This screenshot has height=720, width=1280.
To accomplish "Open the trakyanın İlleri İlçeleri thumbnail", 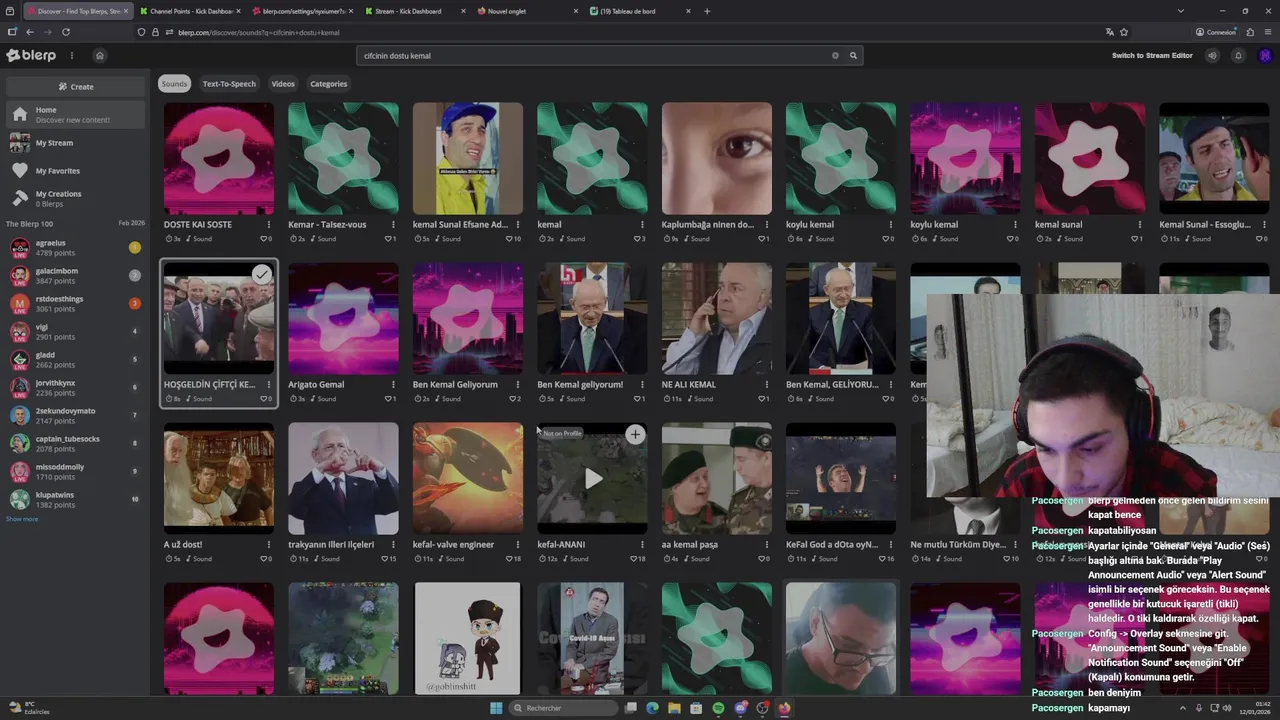I will (x=343, y=478).
